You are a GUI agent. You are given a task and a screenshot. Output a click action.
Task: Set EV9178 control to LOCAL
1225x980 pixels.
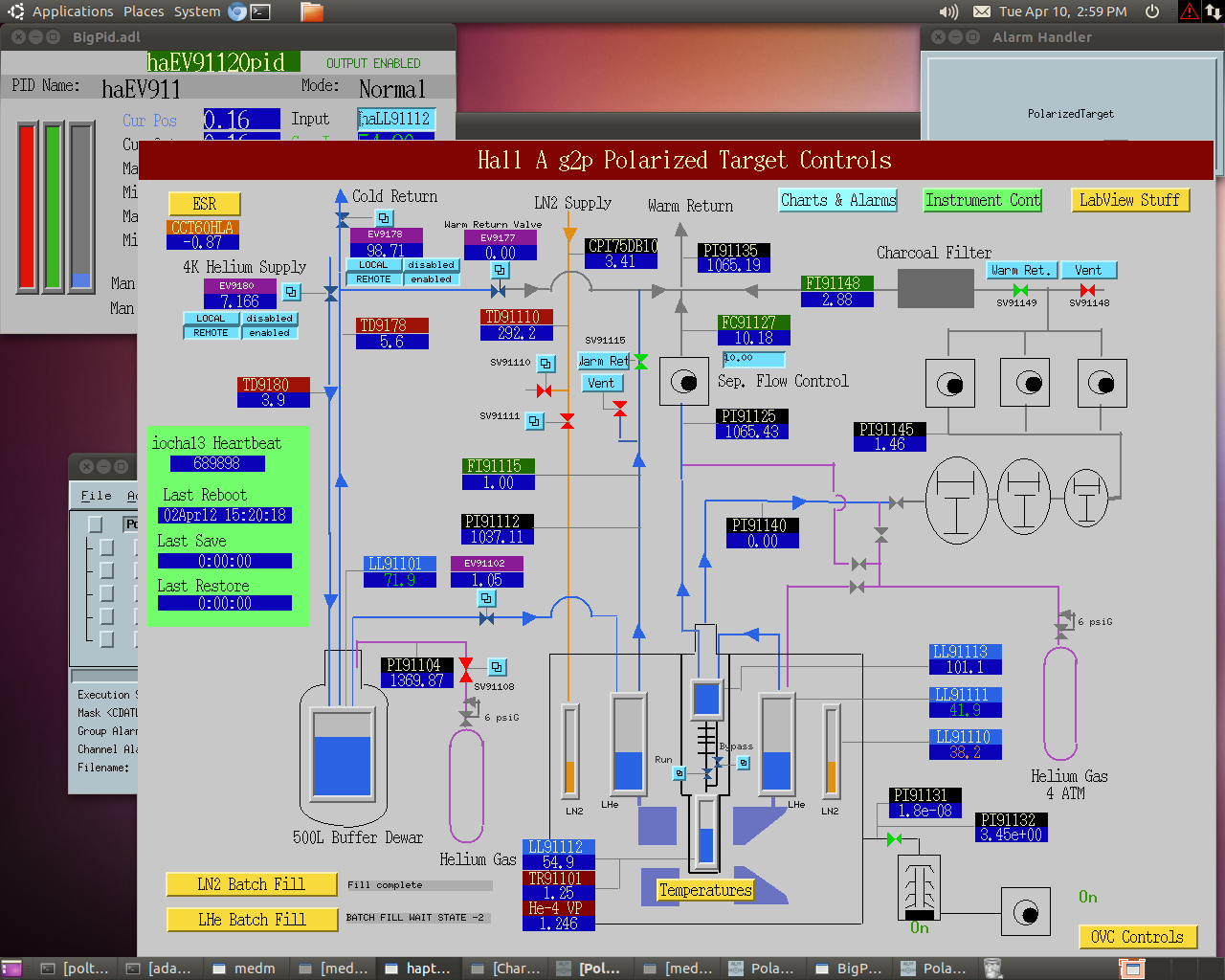pos(373,265)
